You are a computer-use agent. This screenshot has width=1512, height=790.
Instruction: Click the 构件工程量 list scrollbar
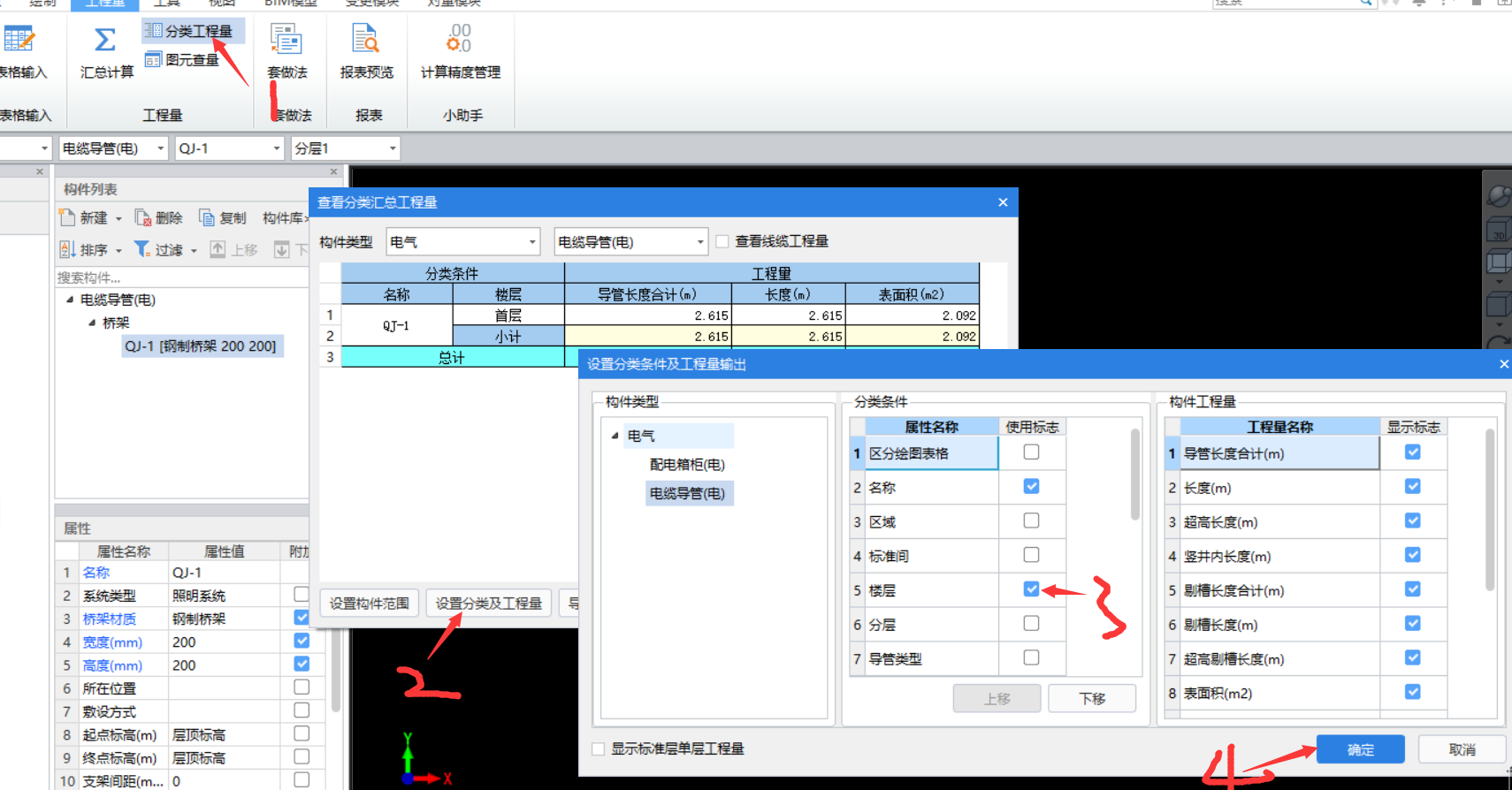point(1490,510)
